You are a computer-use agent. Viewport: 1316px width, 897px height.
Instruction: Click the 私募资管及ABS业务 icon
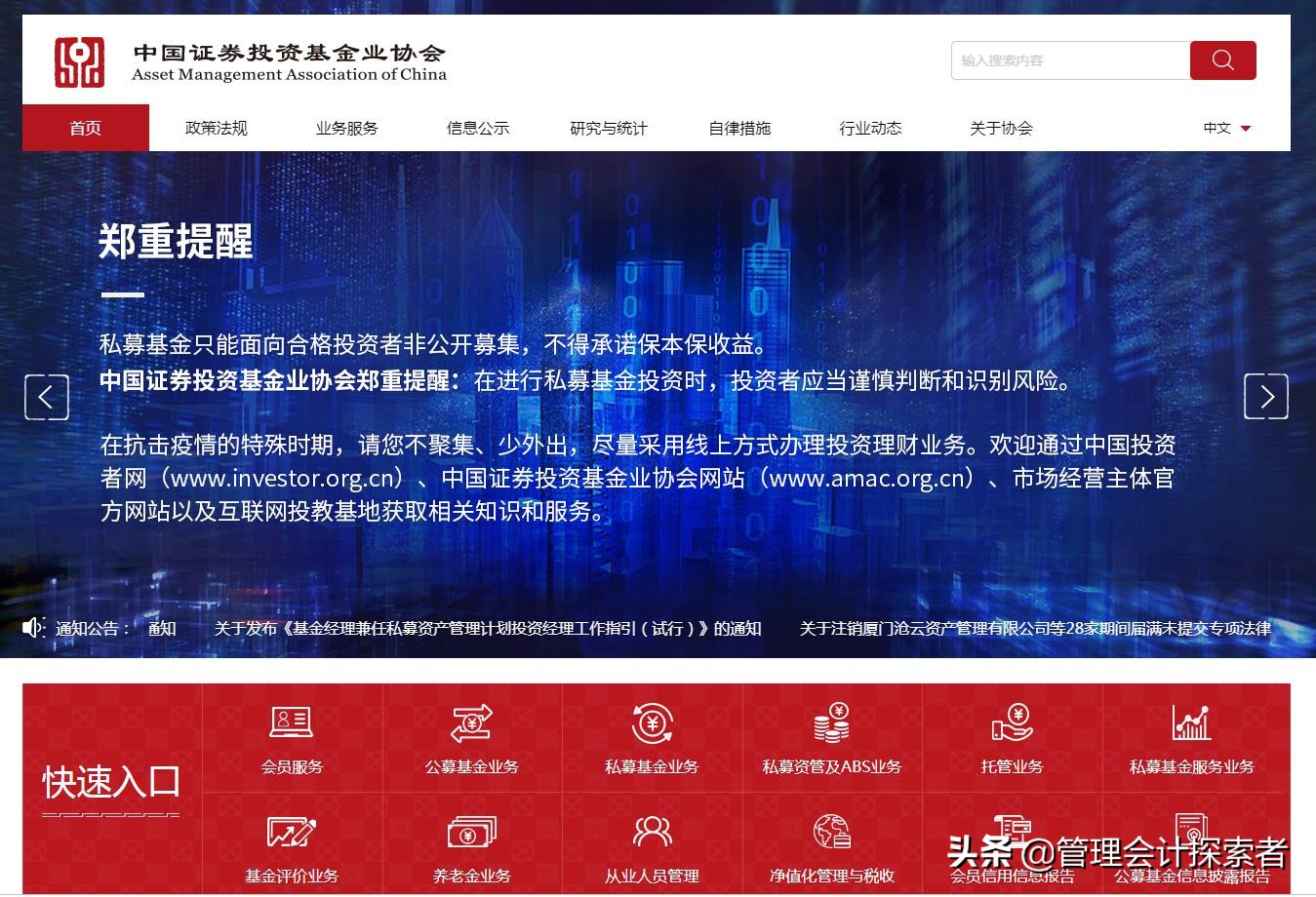click(830, 737)
